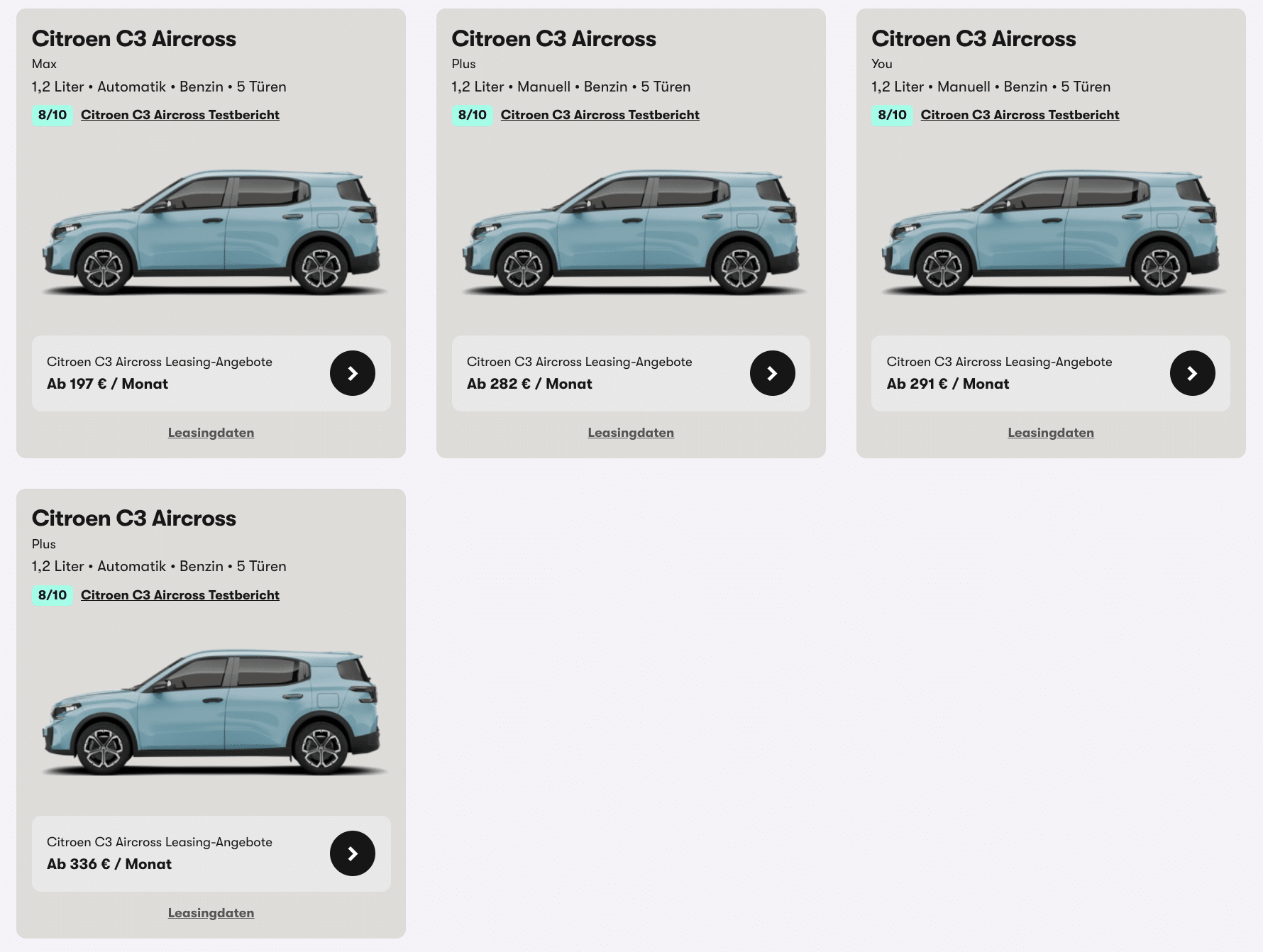This screenshot has height=952, width=1263.
Task: Open the 291 € leasing offer arrow
Action: coord(1193,373)
